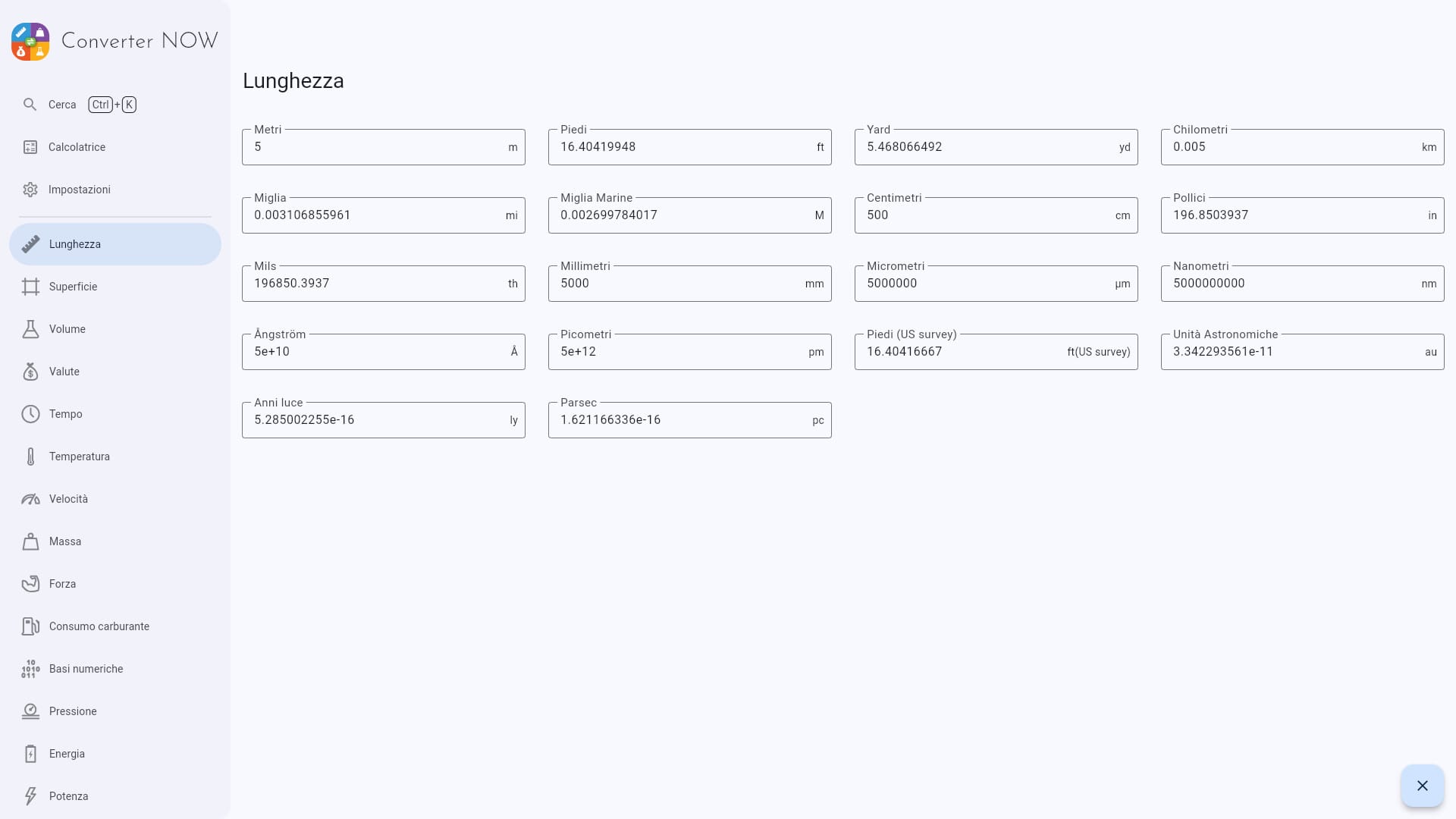Go to the Energia category

point(67,754)
